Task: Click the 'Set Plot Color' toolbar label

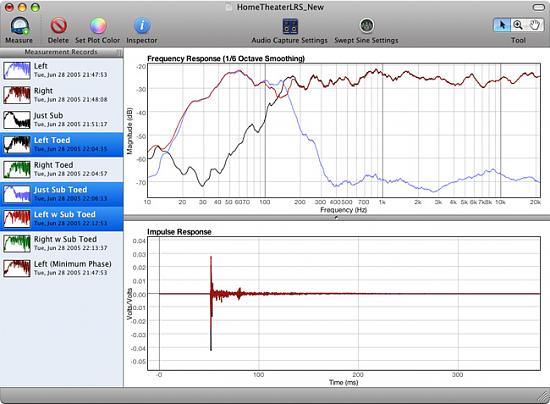Action: 98,40
